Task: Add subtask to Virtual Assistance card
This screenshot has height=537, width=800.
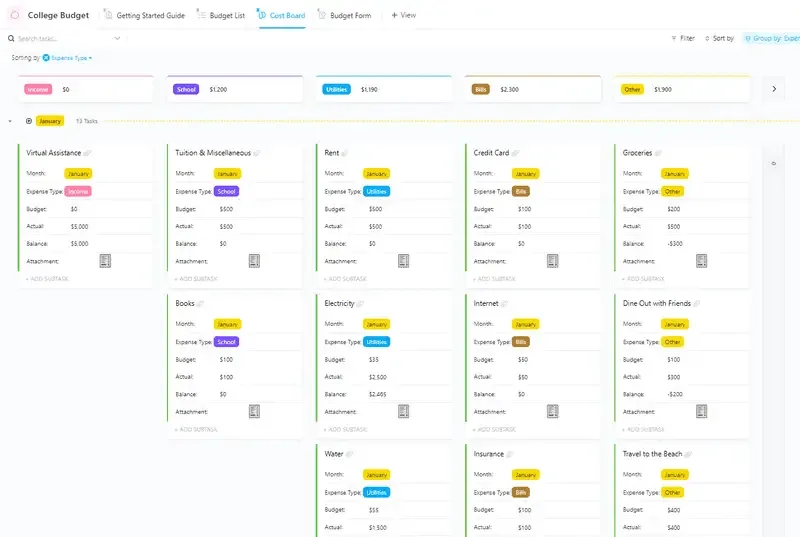Action: 47,279
